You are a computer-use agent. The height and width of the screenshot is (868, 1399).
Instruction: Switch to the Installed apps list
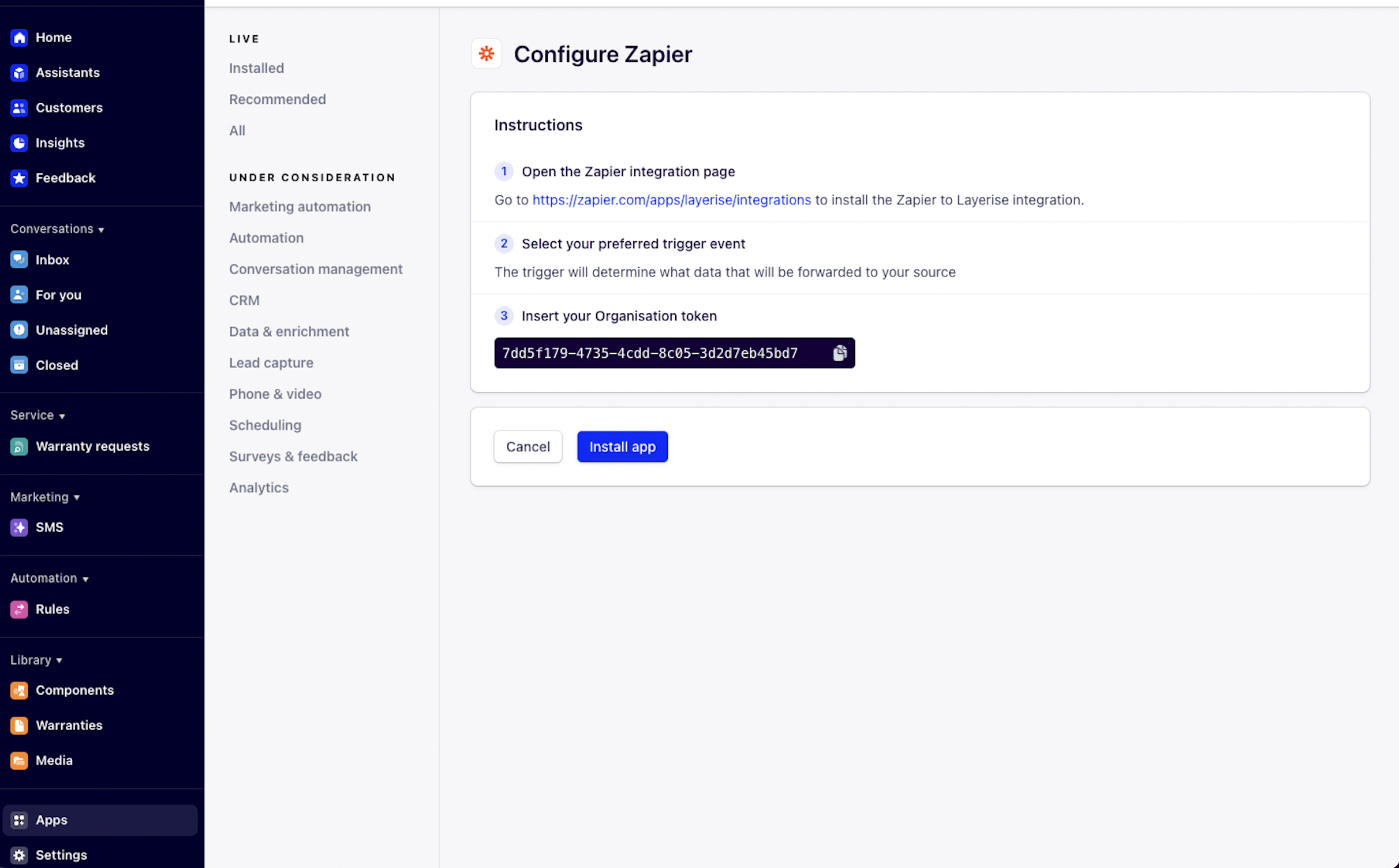[256, 68]
